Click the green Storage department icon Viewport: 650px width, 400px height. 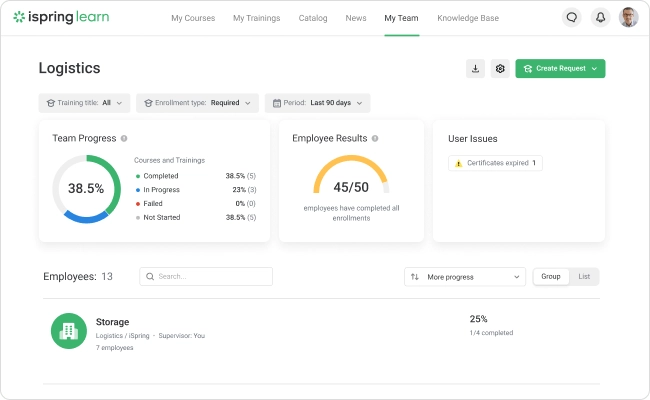(x=69, y=331)
